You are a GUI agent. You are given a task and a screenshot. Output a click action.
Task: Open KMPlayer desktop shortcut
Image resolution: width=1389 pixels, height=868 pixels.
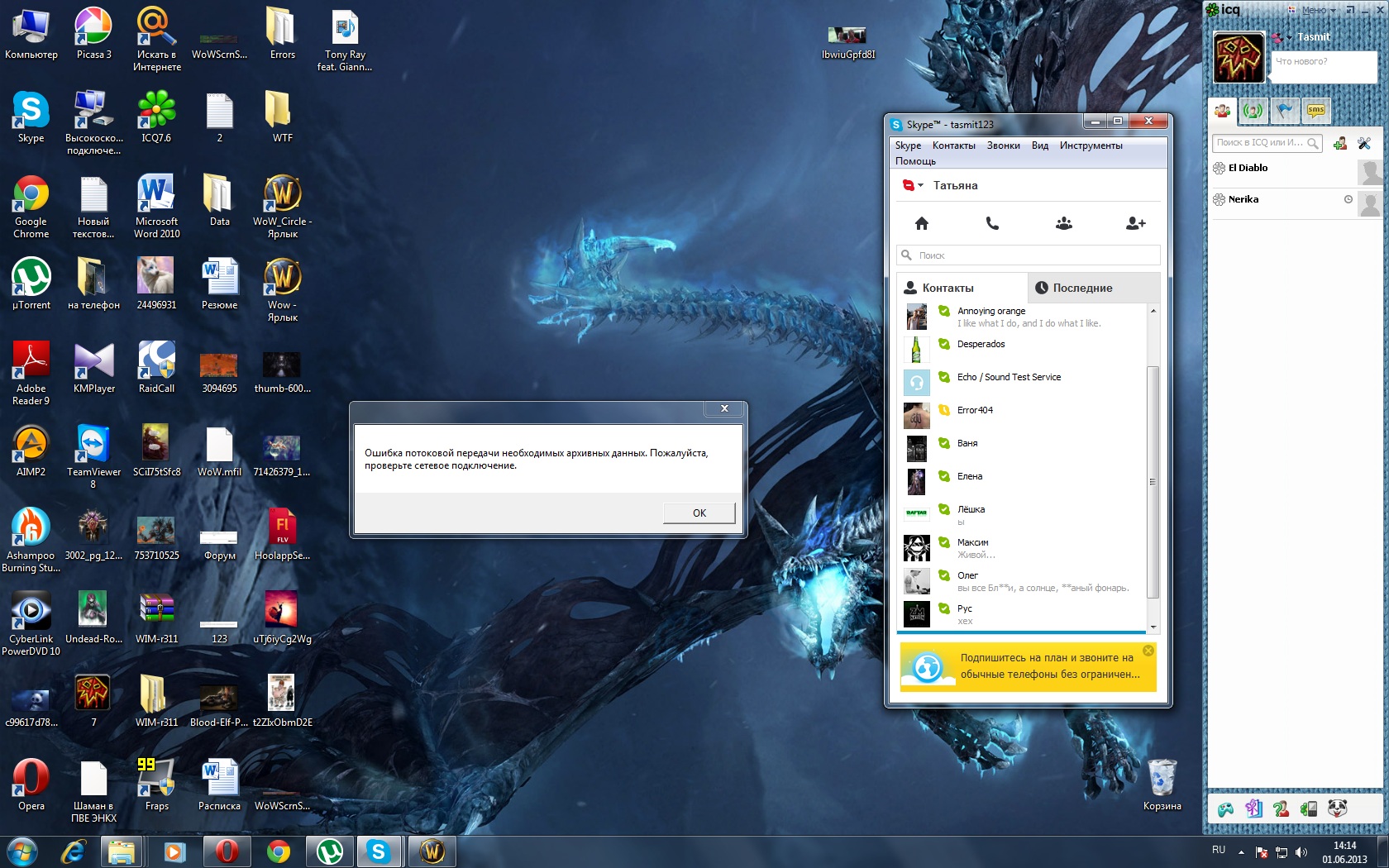point(93,368)
